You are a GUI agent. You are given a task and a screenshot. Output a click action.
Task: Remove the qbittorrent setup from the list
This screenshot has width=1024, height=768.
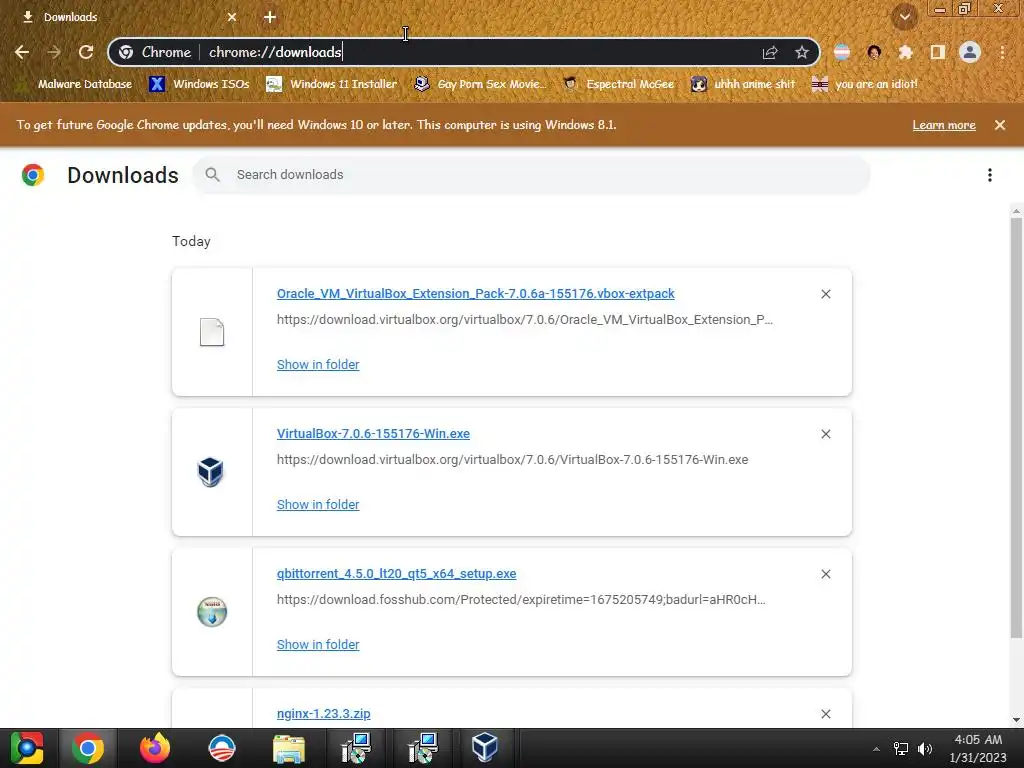click(825, 574)
